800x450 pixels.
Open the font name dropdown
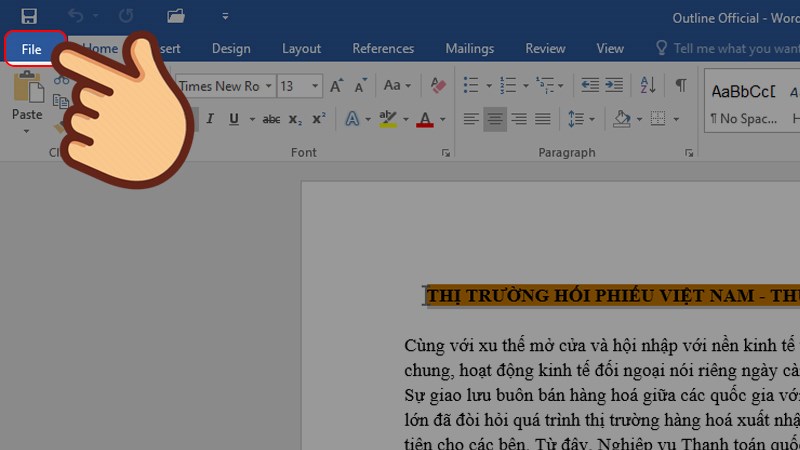[267, 86]
